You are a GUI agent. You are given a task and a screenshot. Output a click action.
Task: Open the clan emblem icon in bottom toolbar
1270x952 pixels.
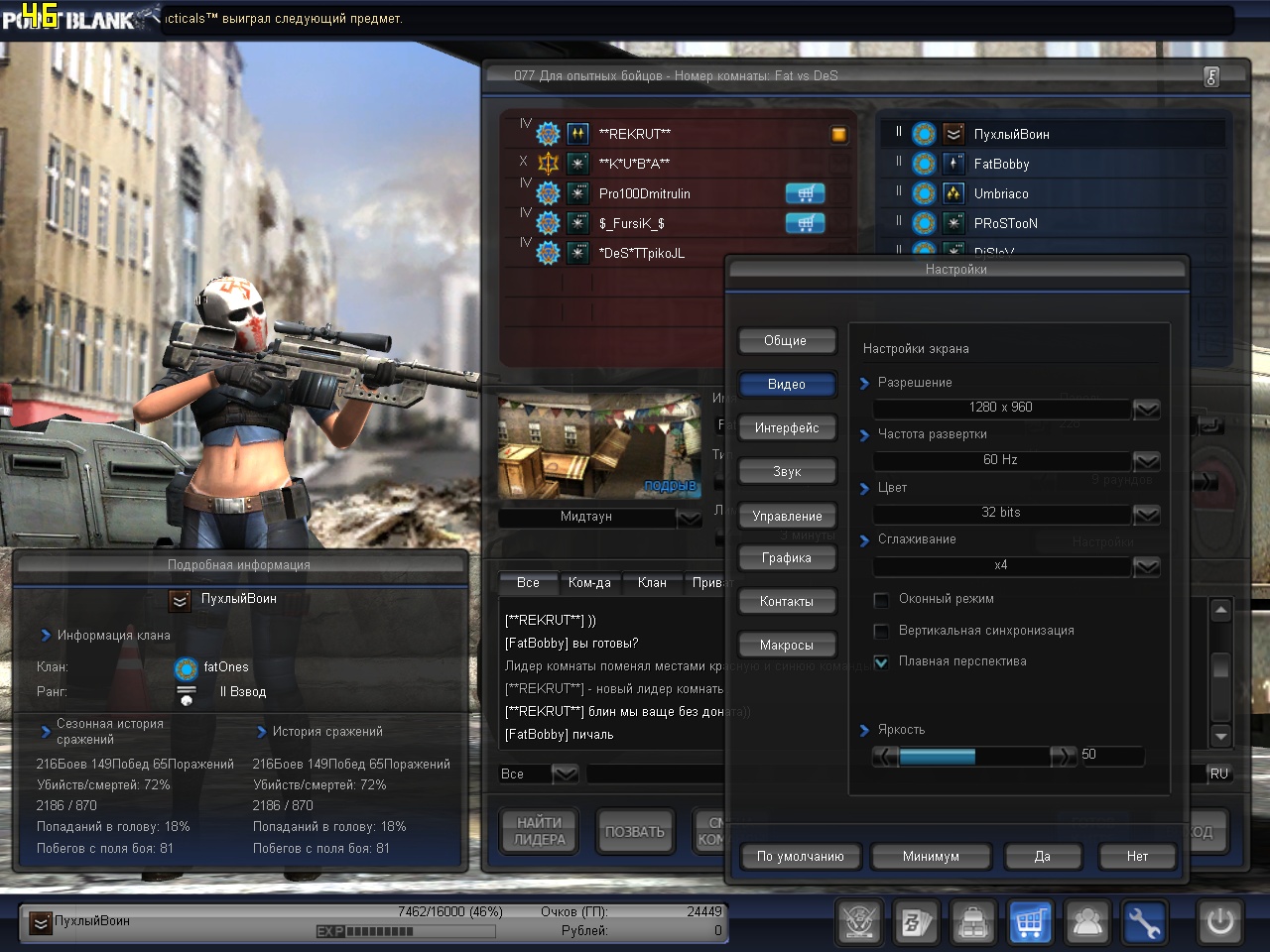pos(859,922)
